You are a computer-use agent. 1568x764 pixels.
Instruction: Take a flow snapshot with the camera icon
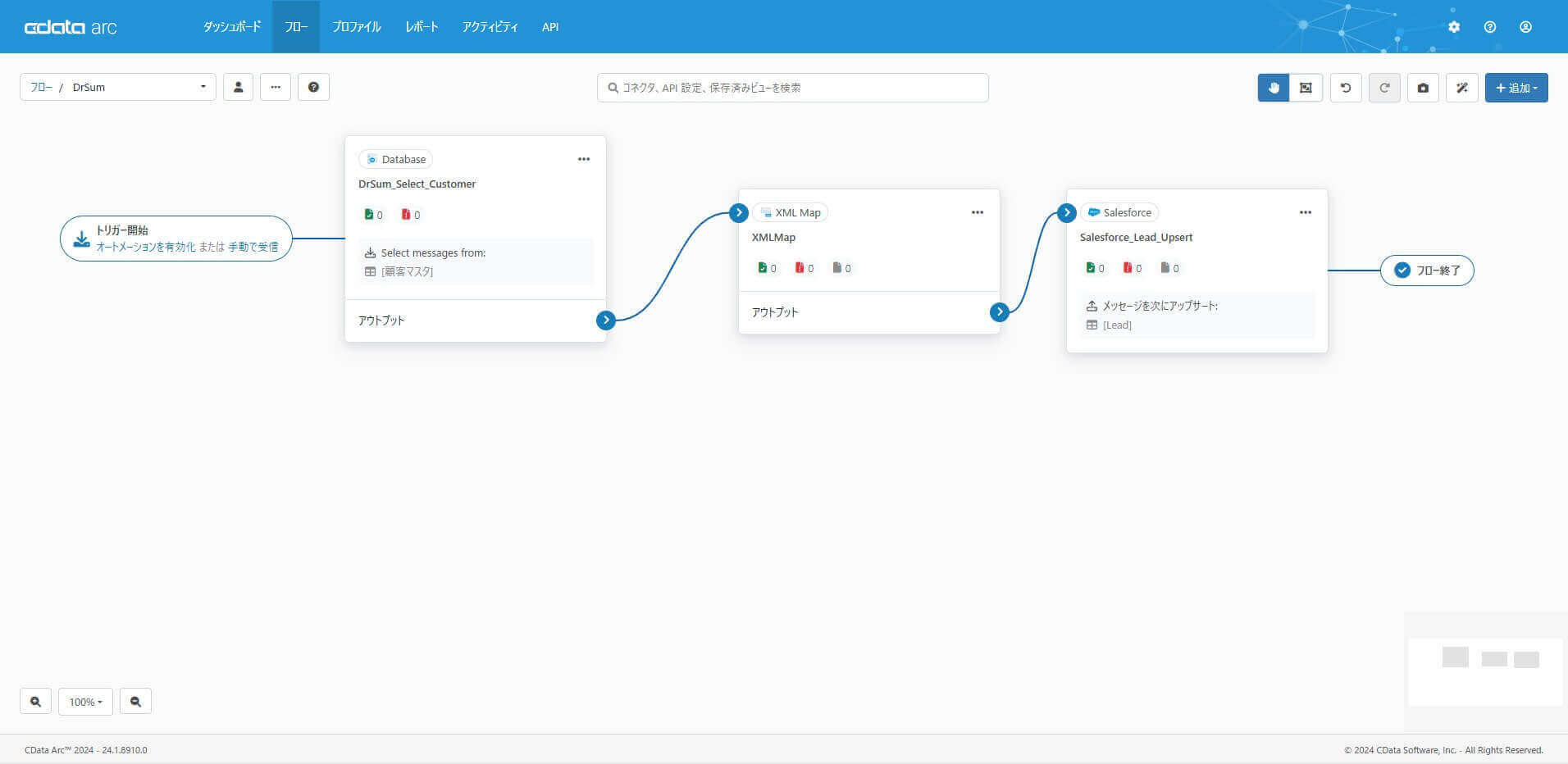coord(1423,87)
